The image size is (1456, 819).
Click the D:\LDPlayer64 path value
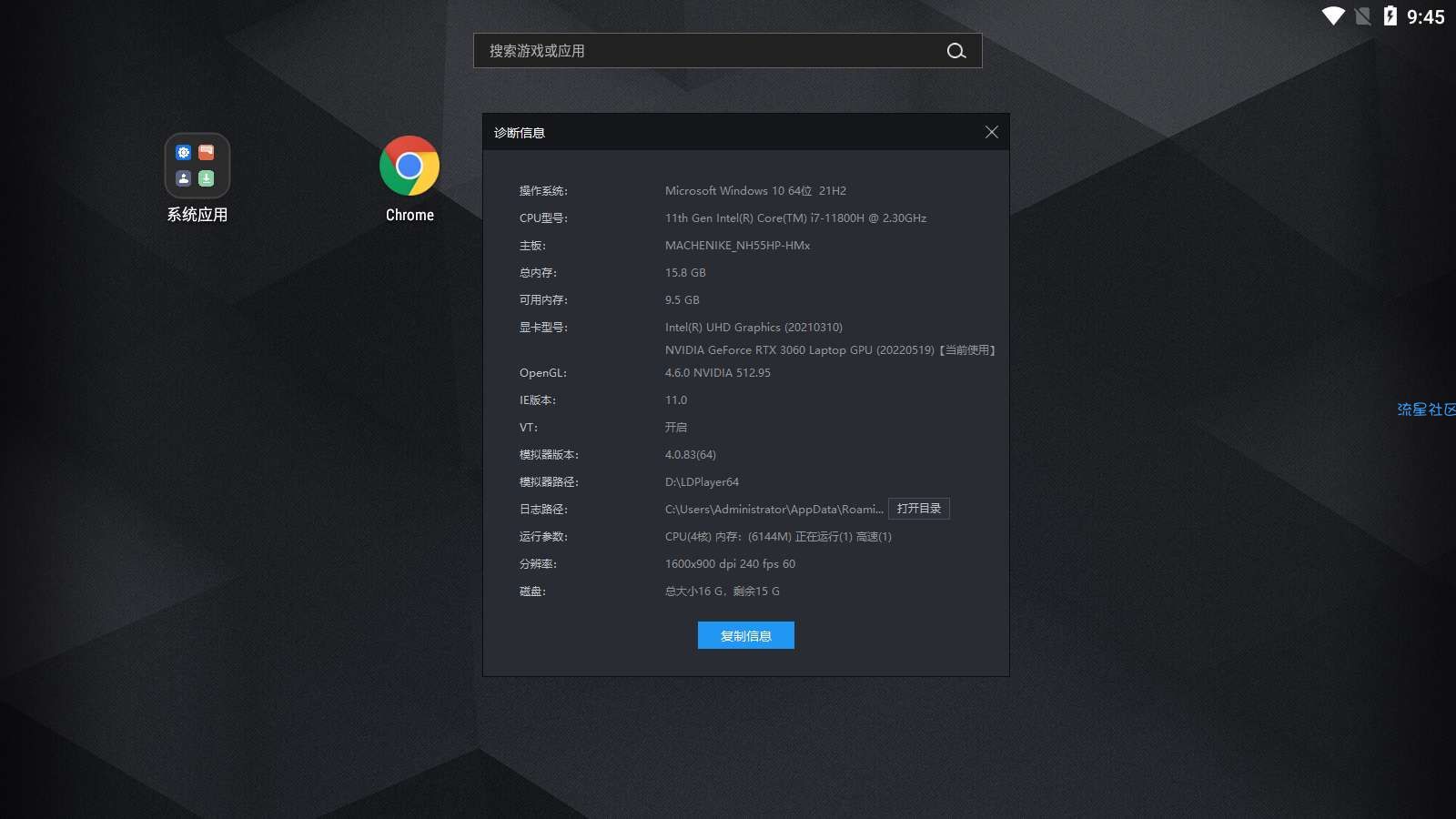point(702,482)
